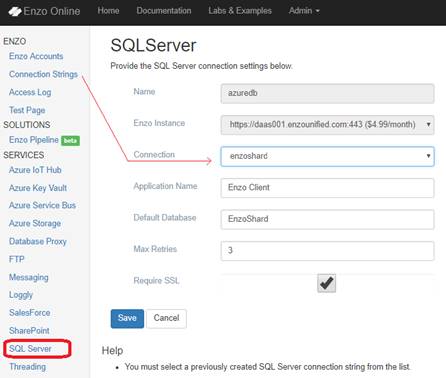Click the Name field label
The image size is (446, 378).
click(x=144, y=92)
